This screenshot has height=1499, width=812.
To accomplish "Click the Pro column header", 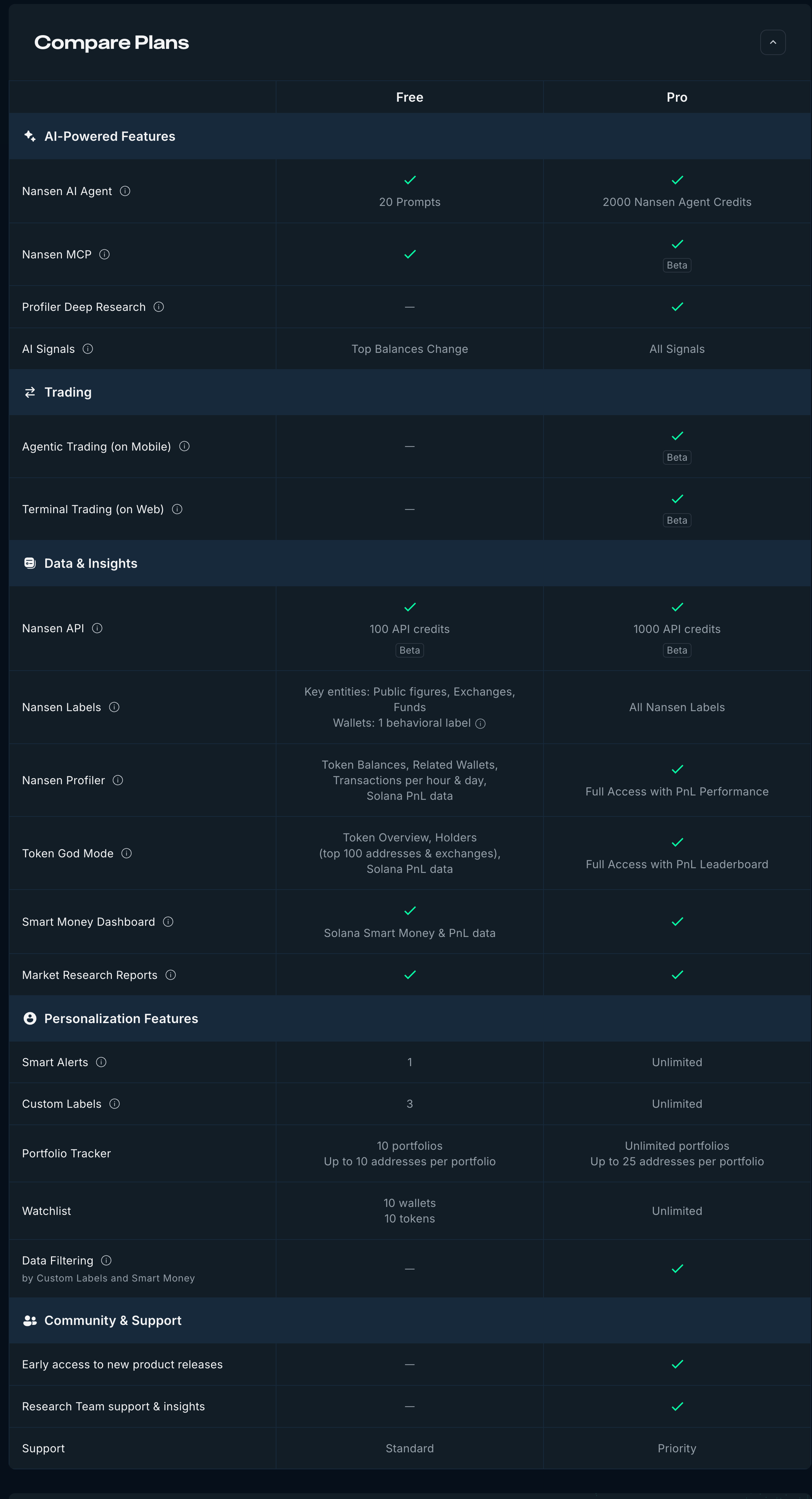I will pyautogui.click(x=676, y=97).
